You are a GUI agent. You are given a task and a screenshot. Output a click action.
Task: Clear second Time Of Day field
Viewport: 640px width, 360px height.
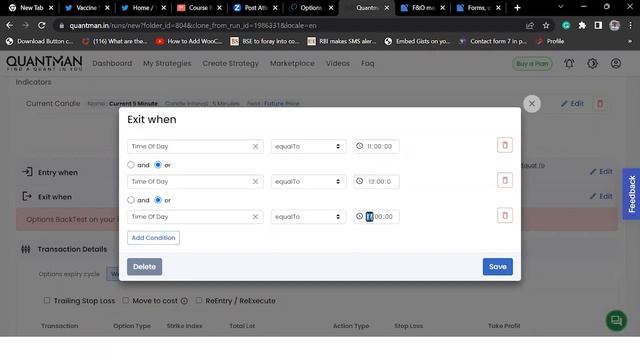(x=255, y=182)
